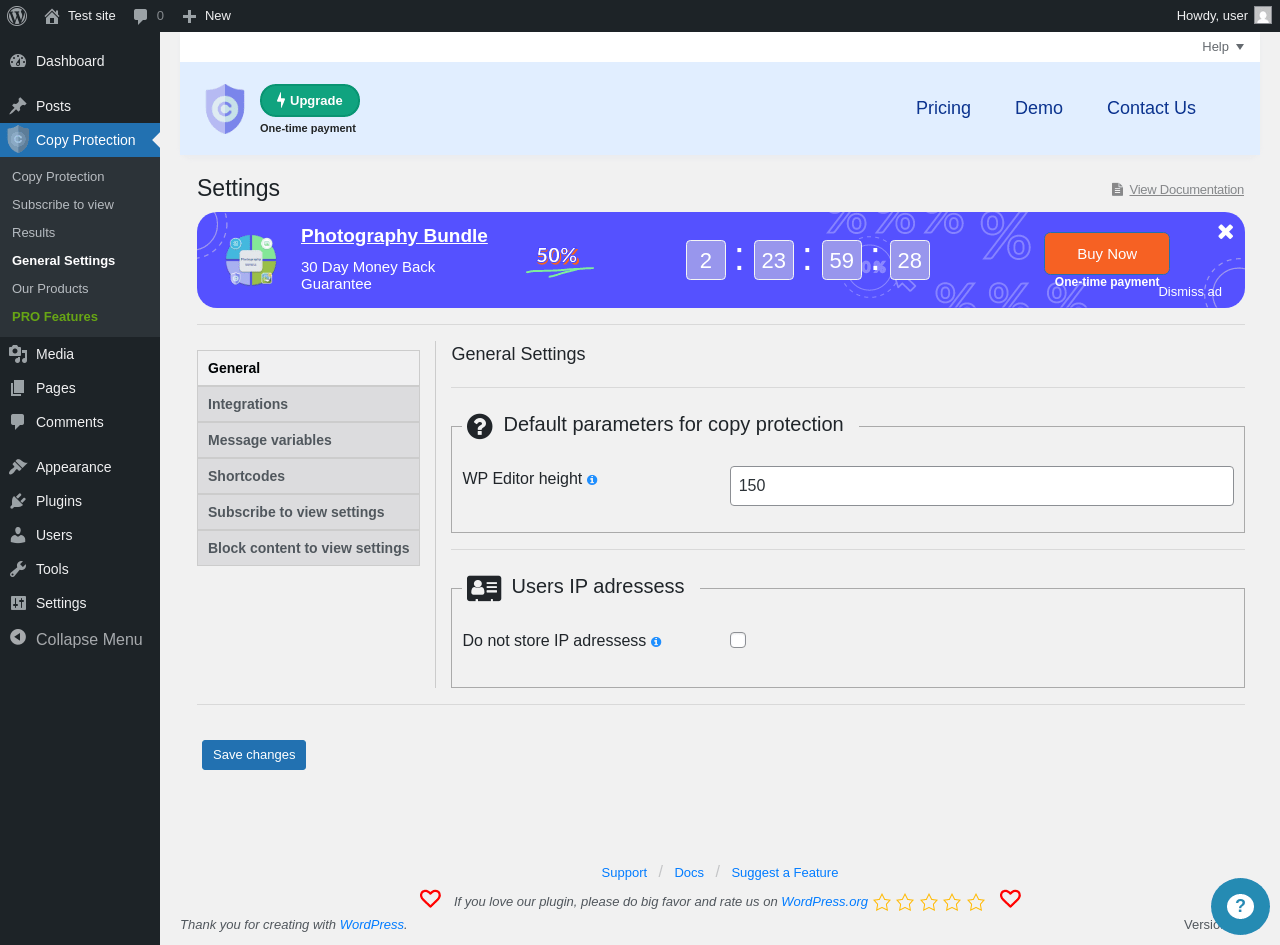Open the Test site home icon
This screenshot has width=1280, height=945.
click(52, 16)
